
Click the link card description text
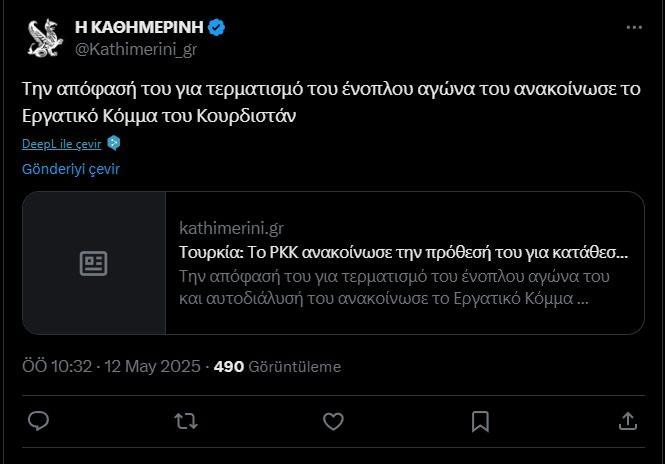394,288
